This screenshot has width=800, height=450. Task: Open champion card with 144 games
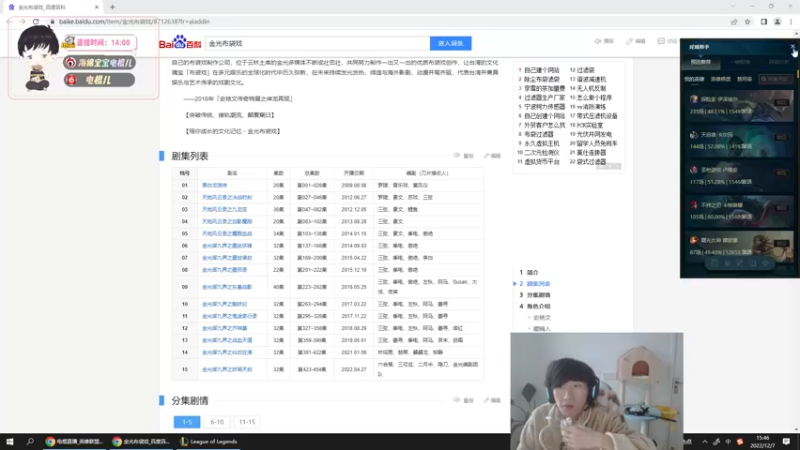pyautogui.click(x=739, y=141)
